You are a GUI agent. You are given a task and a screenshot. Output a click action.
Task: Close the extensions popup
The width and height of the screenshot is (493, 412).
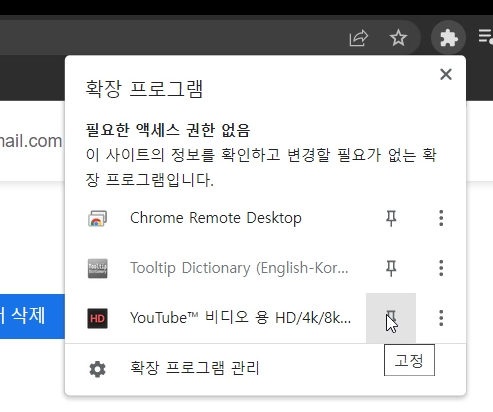(446, 74)
